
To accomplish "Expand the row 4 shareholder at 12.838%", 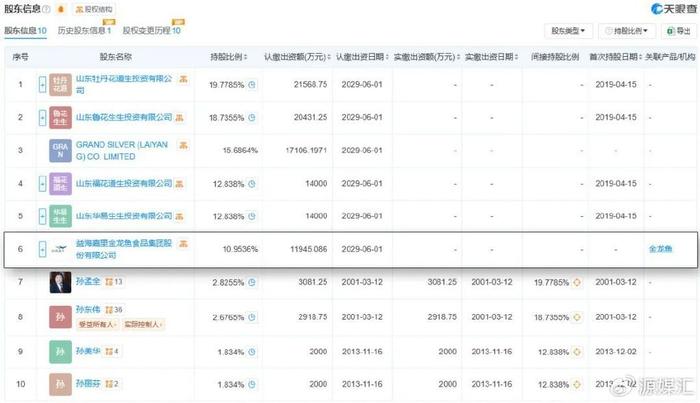I will (42, 183).
